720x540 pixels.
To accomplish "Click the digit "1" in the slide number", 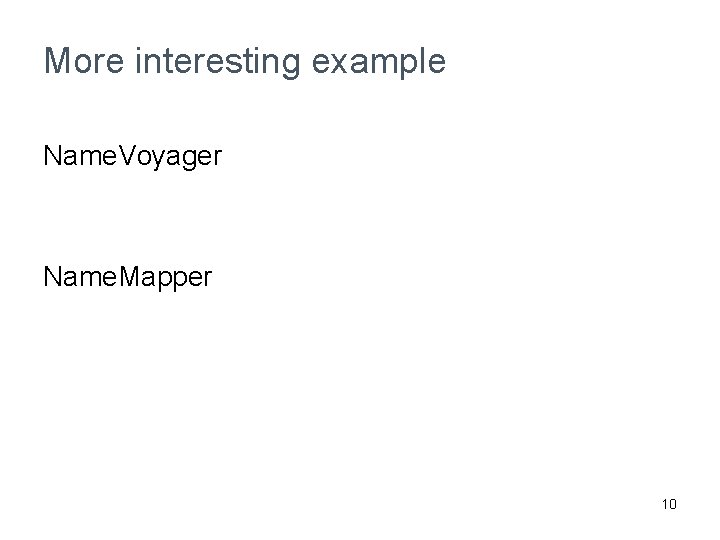I will [664, 504].
